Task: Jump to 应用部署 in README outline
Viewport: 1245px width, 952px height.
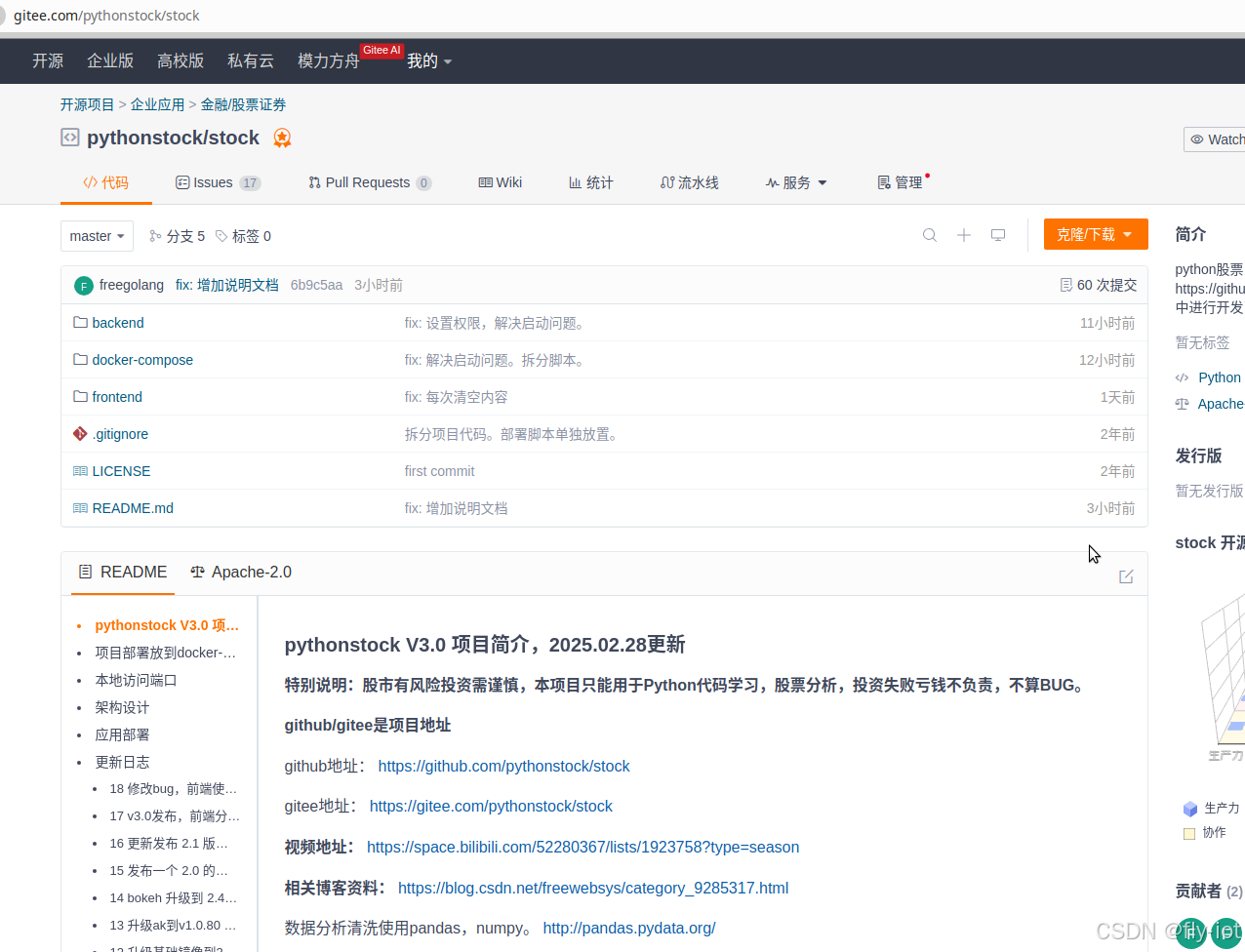Action: [x=122, y=734]
